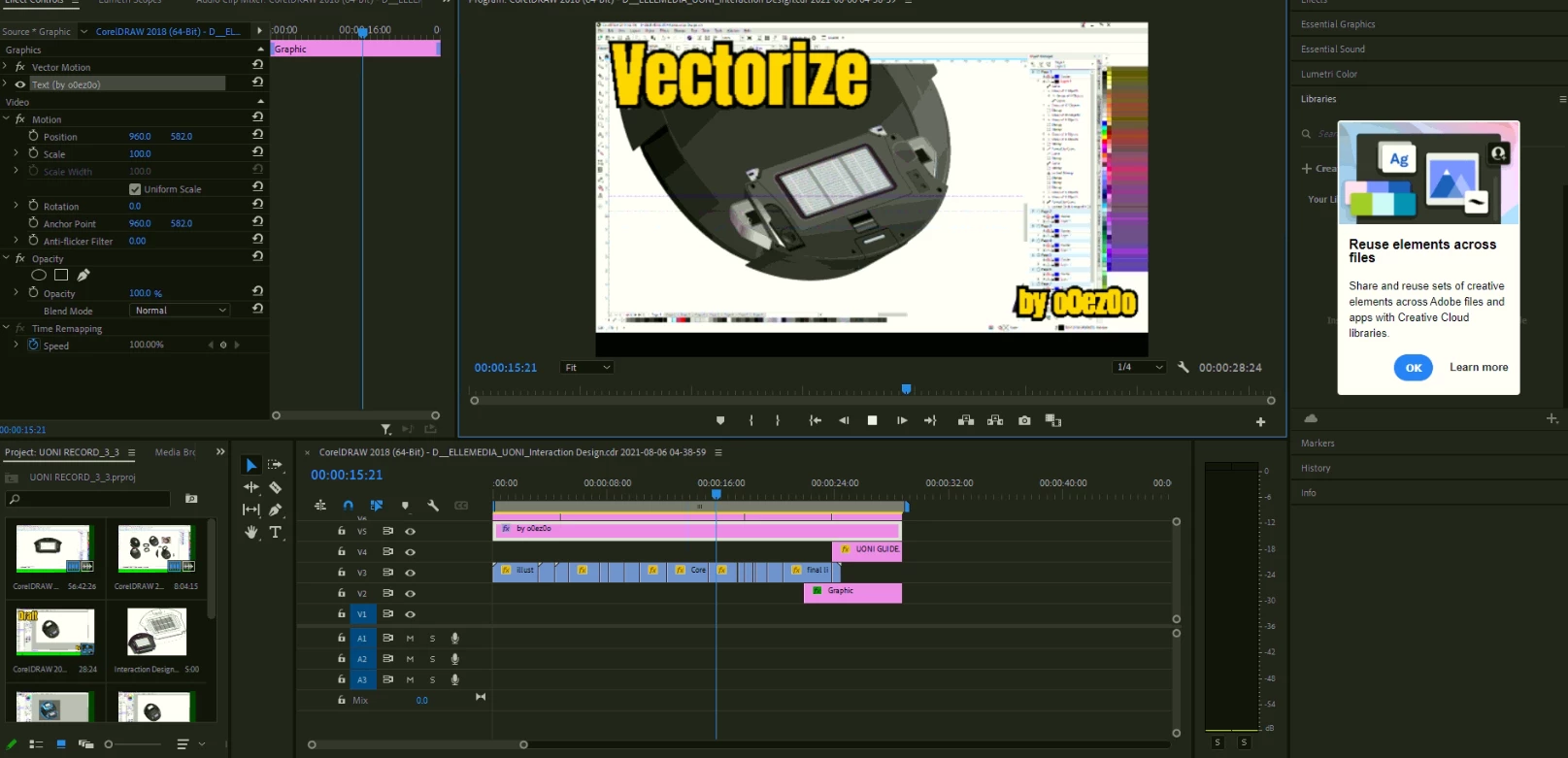Image resolution: width=1568 pixels, height=758 pixels.
Task: Stop playback in Program Monitor
Action: coord(872,420)
